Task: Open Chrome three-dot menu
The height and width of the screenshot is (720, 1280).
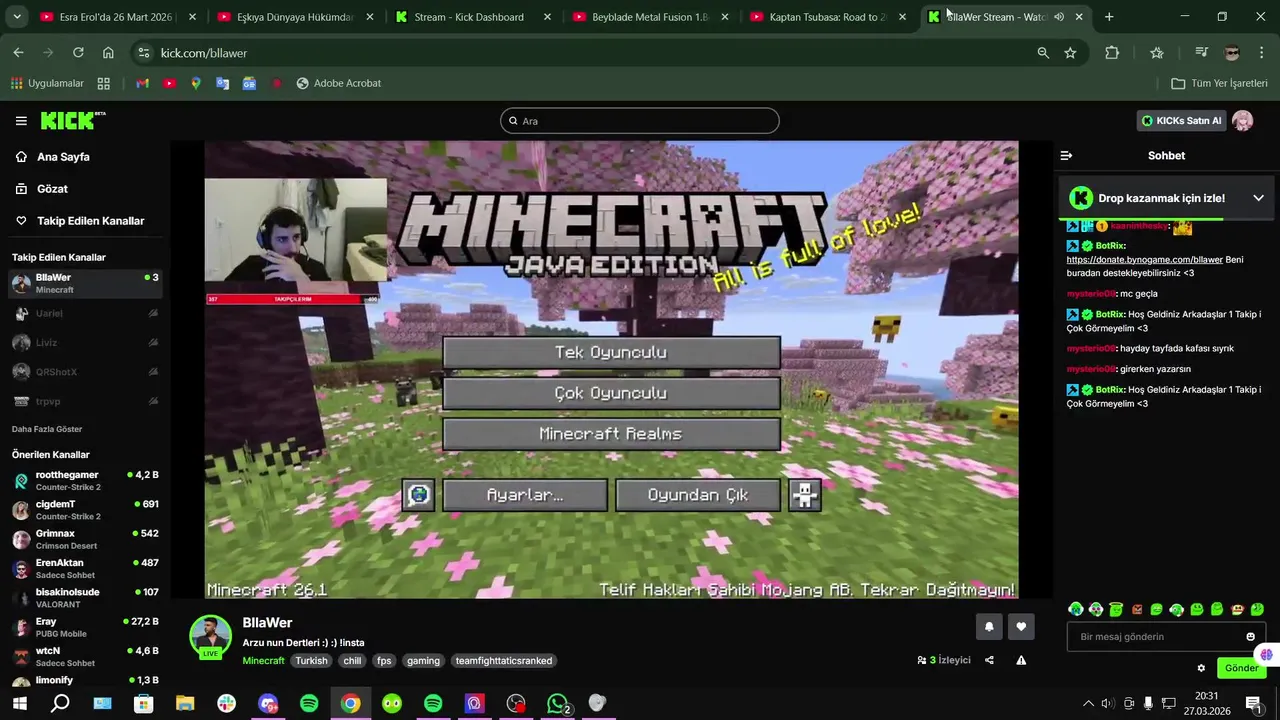Action: [x=1261, y=53]
